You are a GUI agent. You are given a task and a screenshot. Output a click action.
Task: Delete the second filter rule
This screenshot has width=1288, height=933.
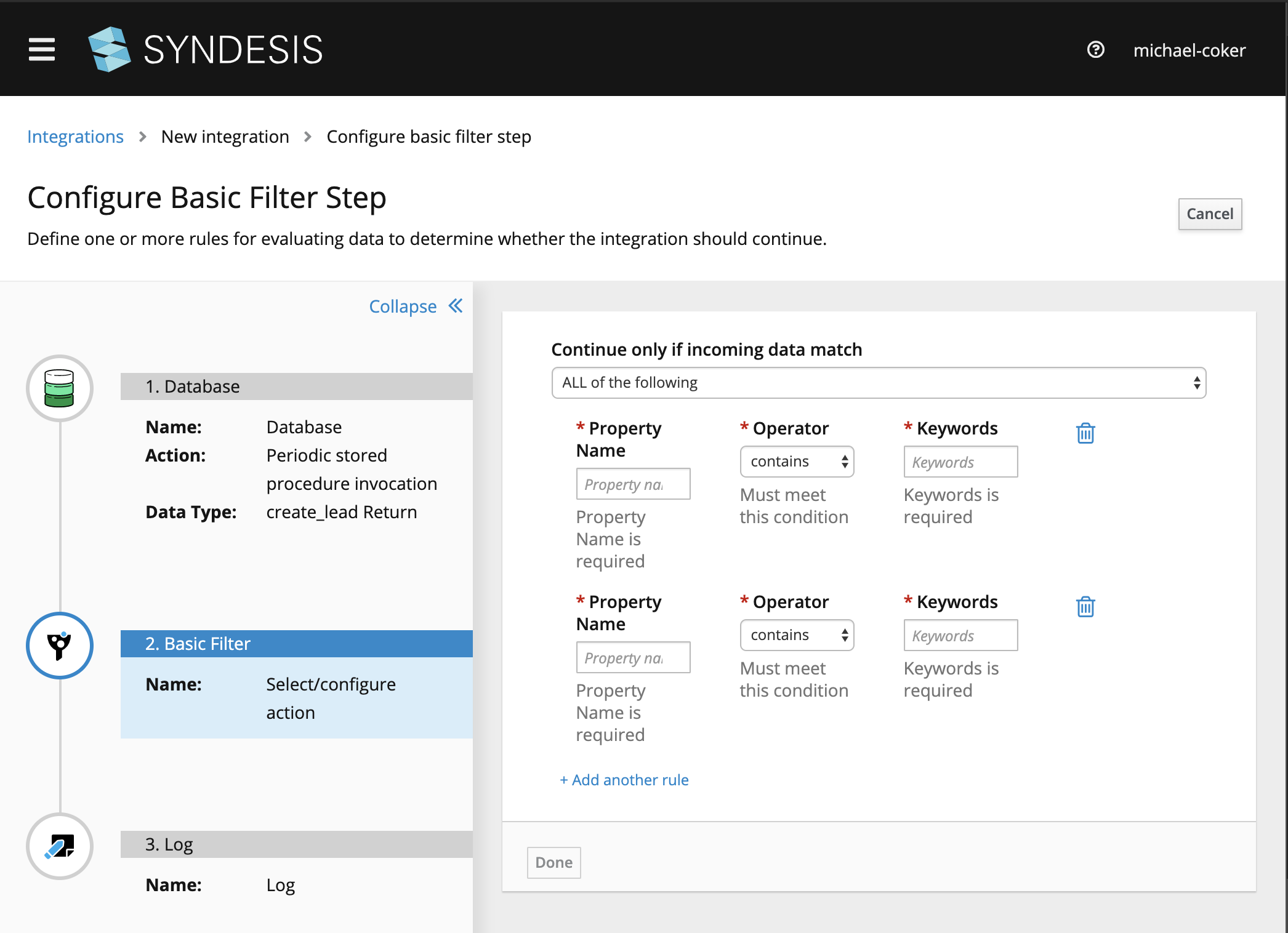[x=1085, y=607]
